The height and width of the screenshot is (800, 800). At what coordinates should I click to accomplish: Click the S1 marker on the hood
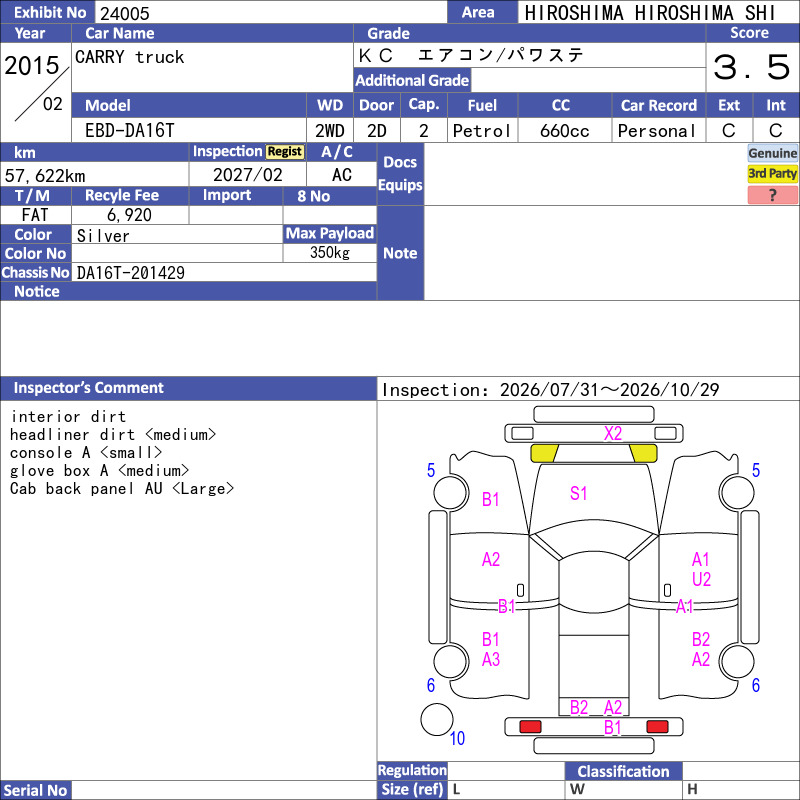[578, 493]
